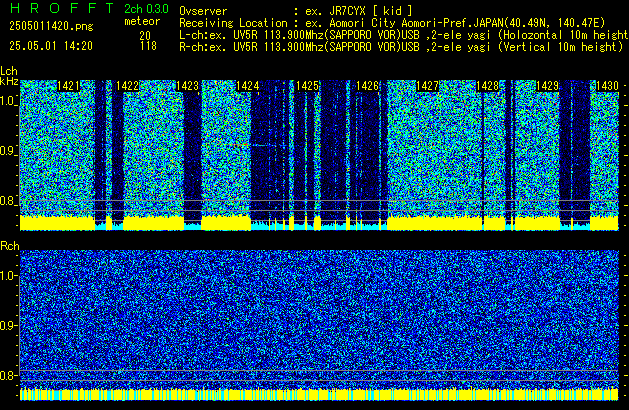Viewport: 629px width, 410px height.
Task: Click the '2ch 0.3.0' version text
Action: click(x=146, y=9)
